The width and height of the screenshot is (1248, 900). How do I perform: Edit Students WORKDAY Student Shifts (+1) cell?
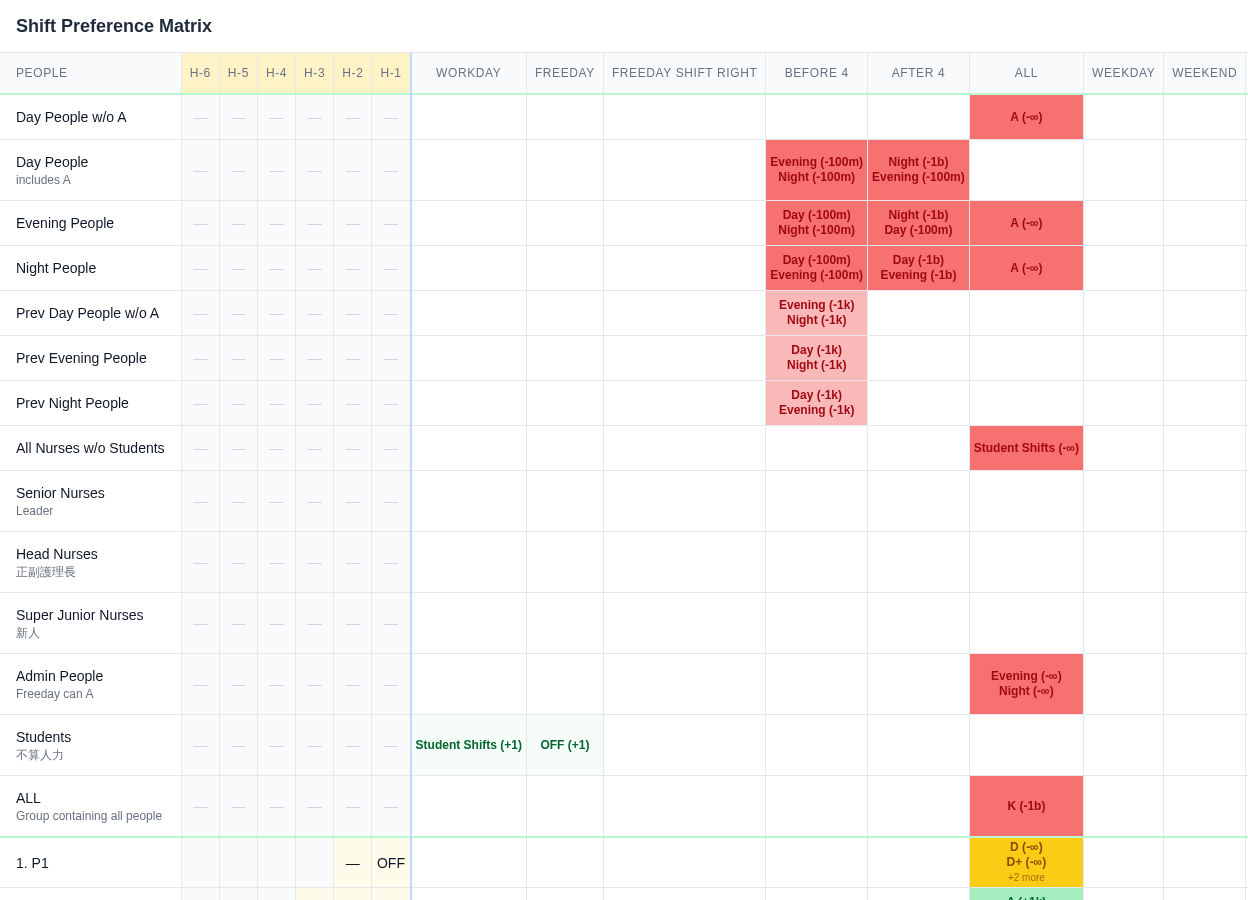tap(468, 745)
